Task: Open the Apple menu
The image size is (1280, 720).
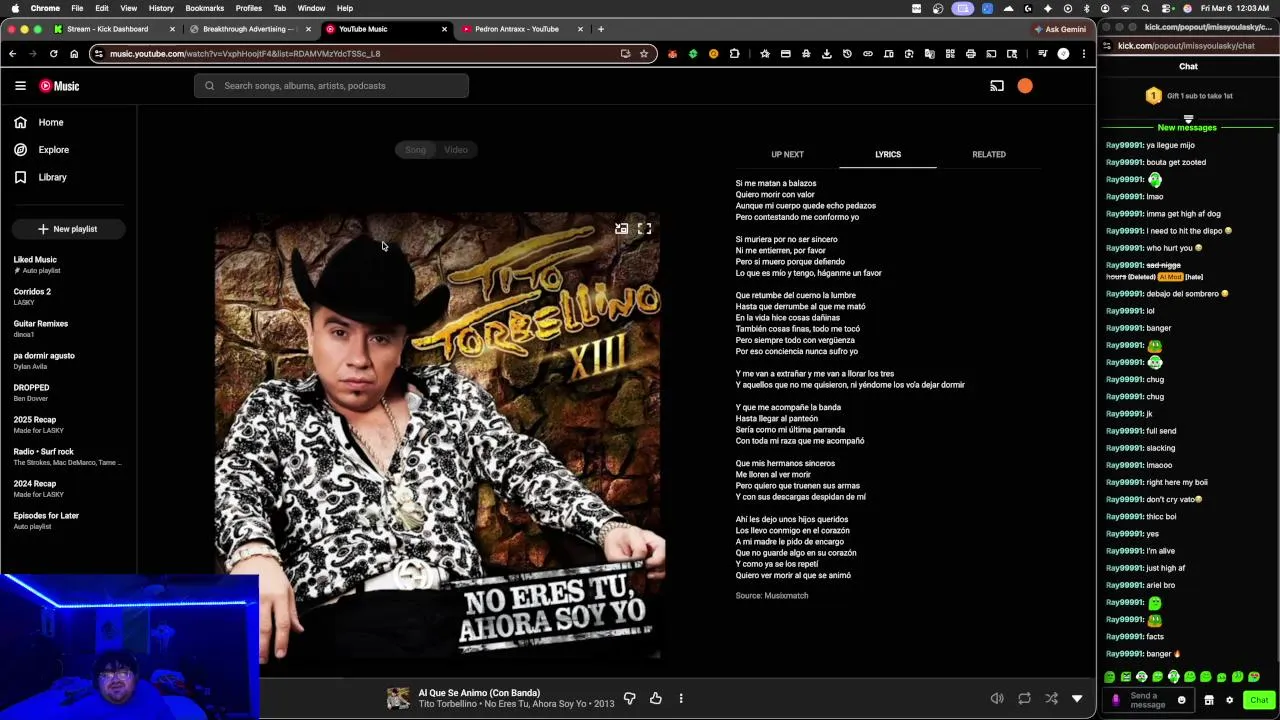Action: click(14, 8)
